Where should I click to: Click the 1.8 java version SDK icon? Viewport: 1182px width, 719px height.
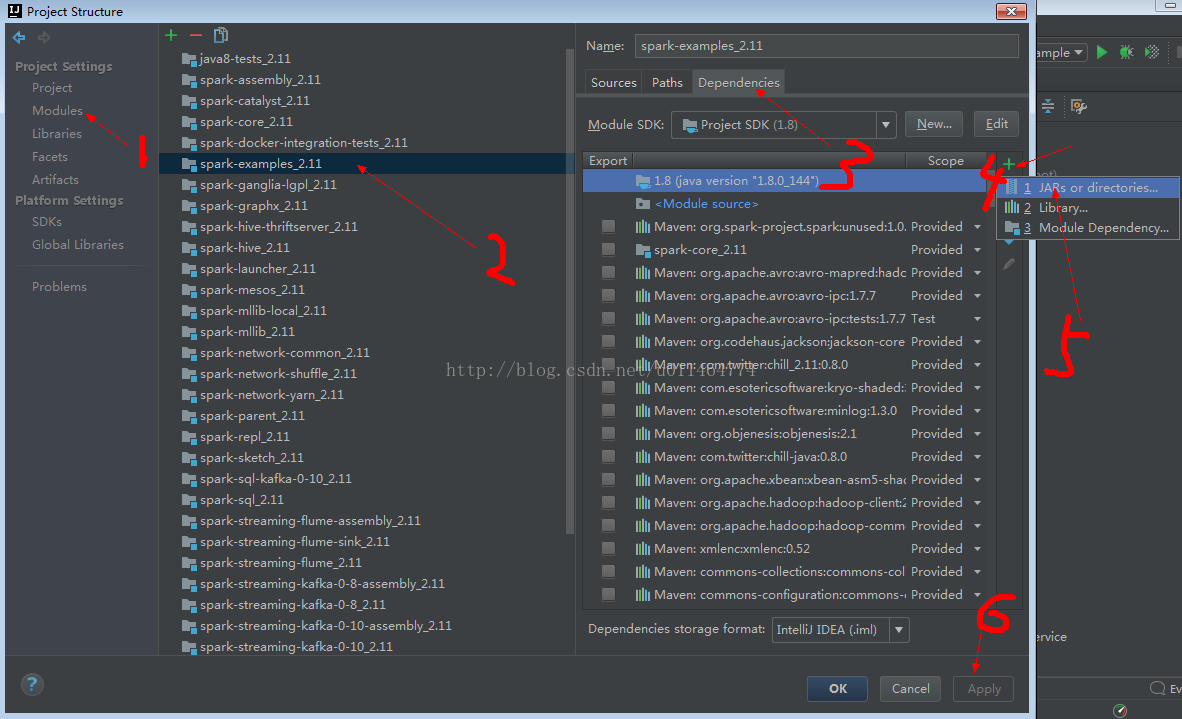click(642, 181)
